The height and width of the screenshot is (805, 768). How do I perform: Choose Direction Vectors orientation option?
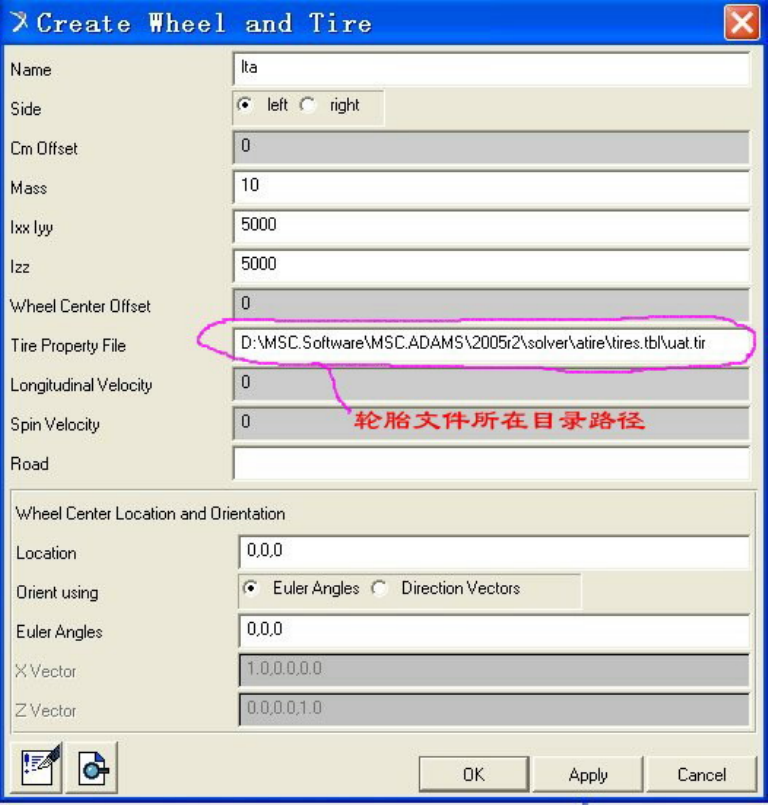pos(379,588)
